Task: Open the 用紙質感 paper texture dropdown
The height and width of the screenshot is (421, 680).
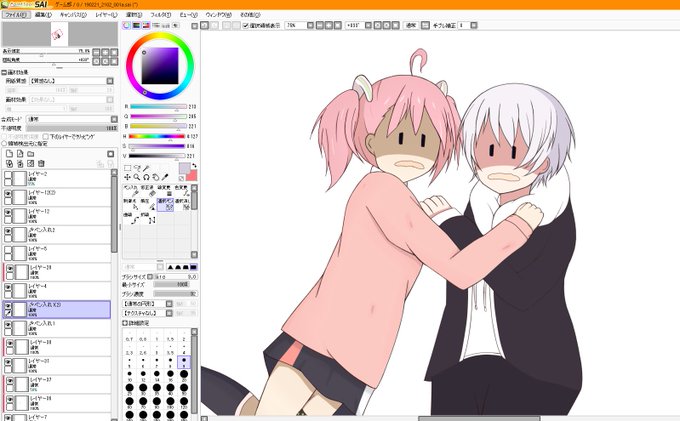Action: (110, 81)
